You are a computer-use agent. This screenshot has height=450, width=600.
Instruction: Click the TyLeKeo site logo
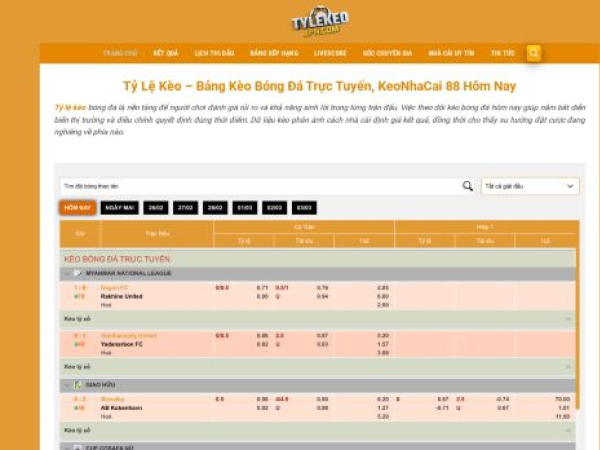click(320, 21)
